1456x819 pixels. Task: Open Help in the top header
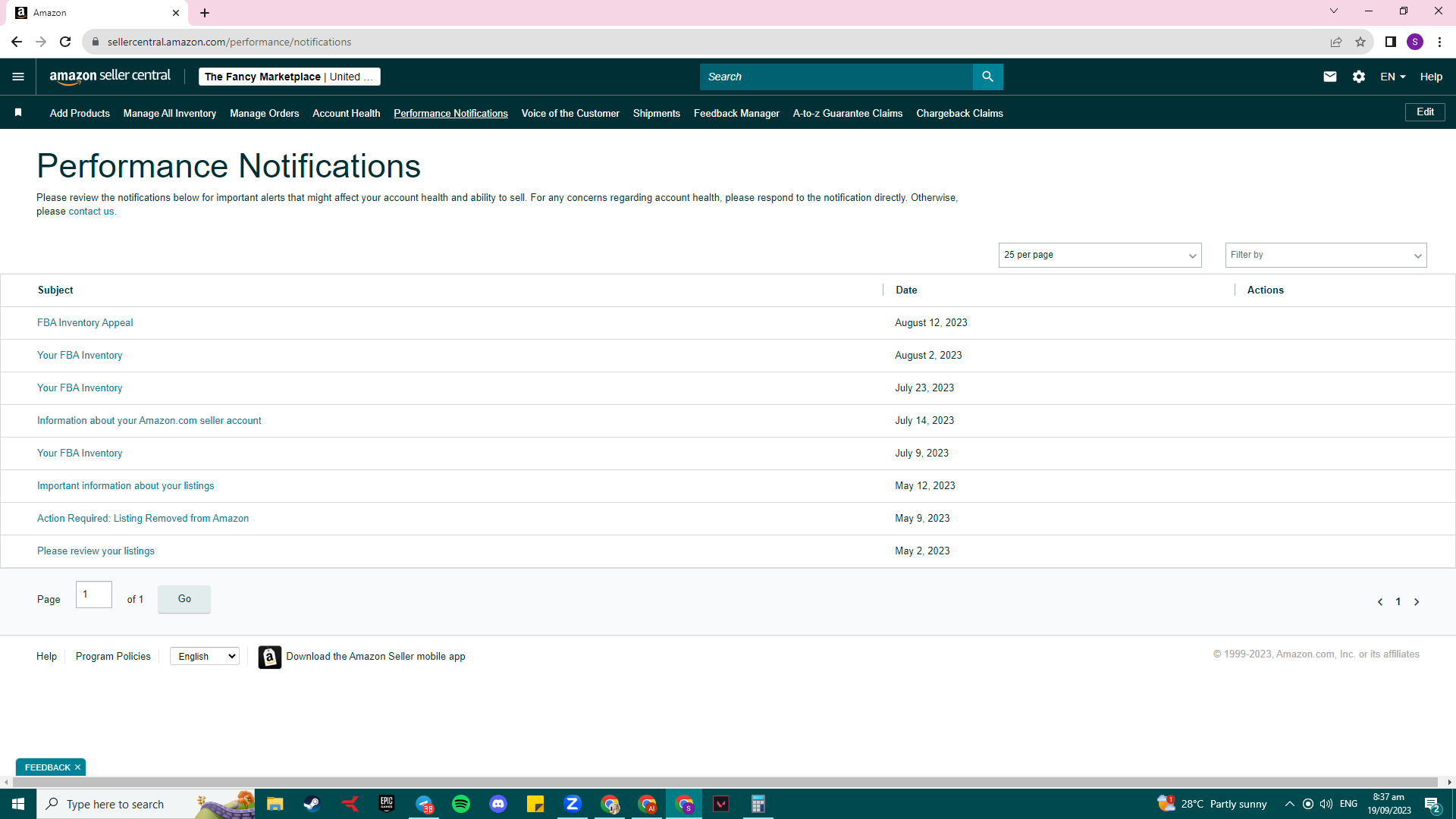tap(1431, 77)
